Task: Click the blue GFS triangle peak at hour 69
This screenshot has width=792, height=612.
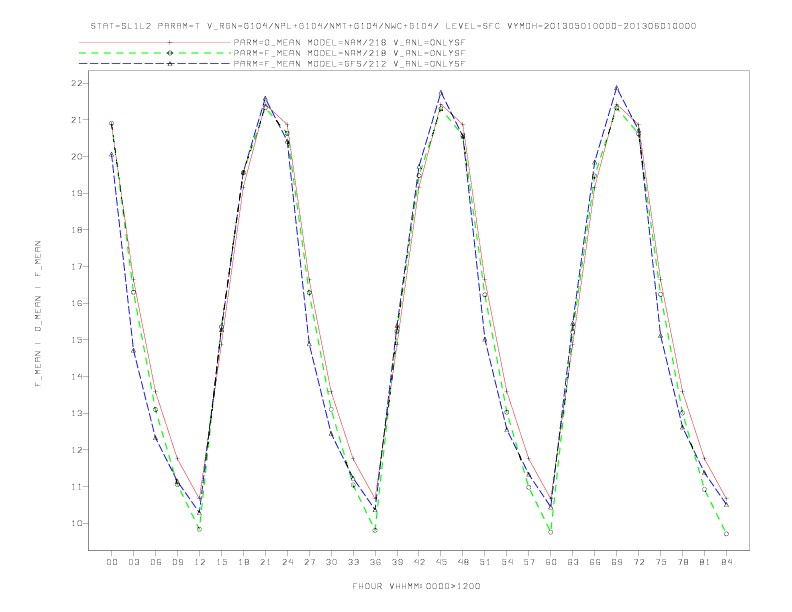Action: (x=616, y=88)
